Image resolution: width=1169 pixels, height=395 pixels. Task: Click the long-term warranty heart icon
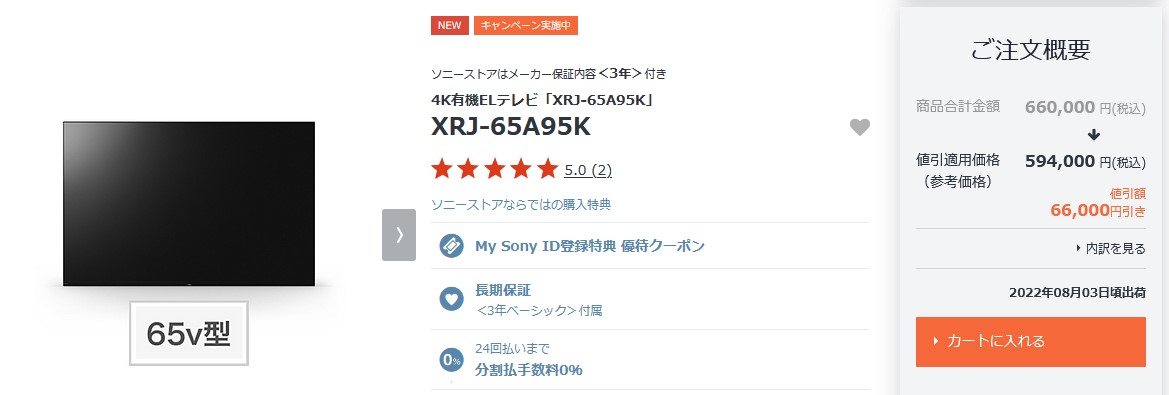click(451, 299)
